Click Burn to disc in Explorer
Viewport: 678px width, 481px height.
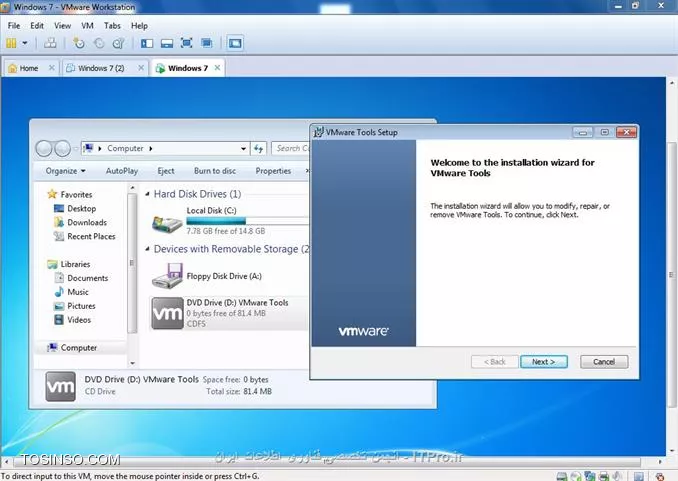[215, 171]
